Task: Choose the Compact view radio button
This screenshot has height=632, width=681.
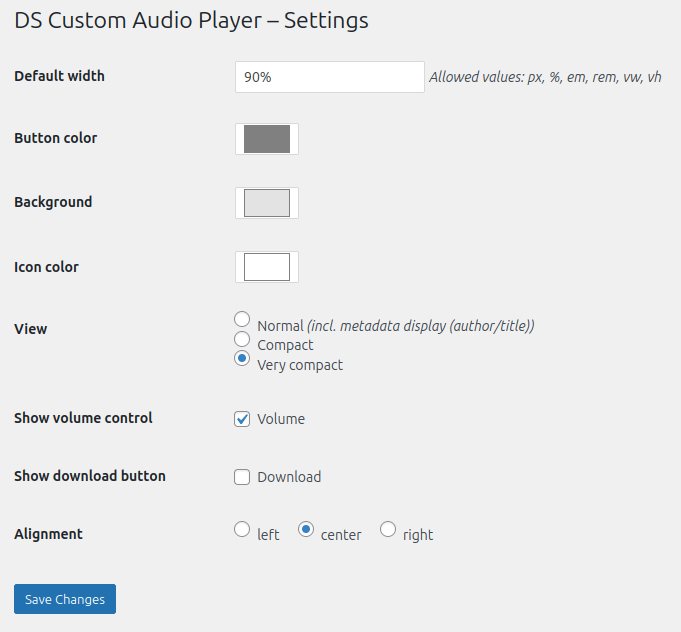Action: pos(242,339)
